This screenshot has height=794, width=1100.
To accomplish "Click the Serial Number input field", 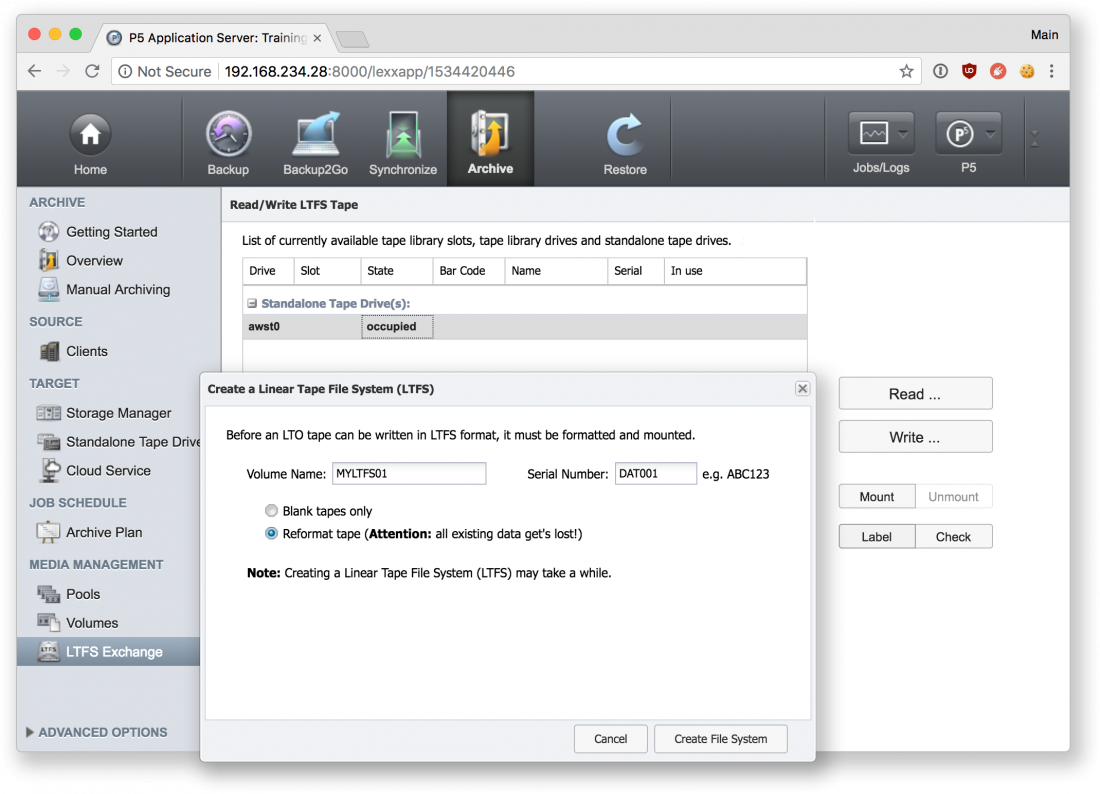I will tap(656, 473).
